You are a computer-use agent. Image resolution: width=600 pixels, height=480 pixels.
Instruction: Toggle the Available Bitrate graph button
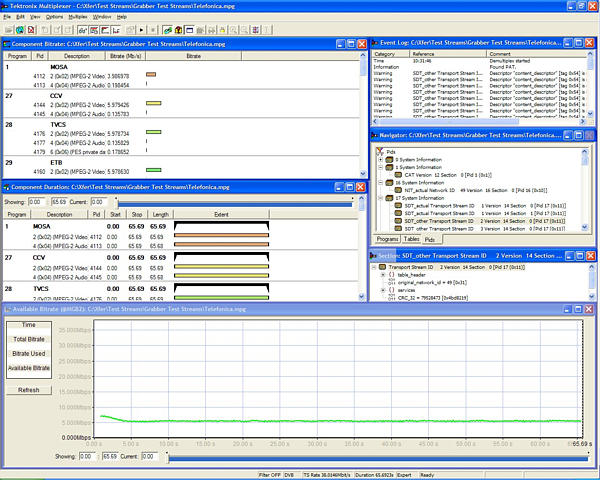29,369
